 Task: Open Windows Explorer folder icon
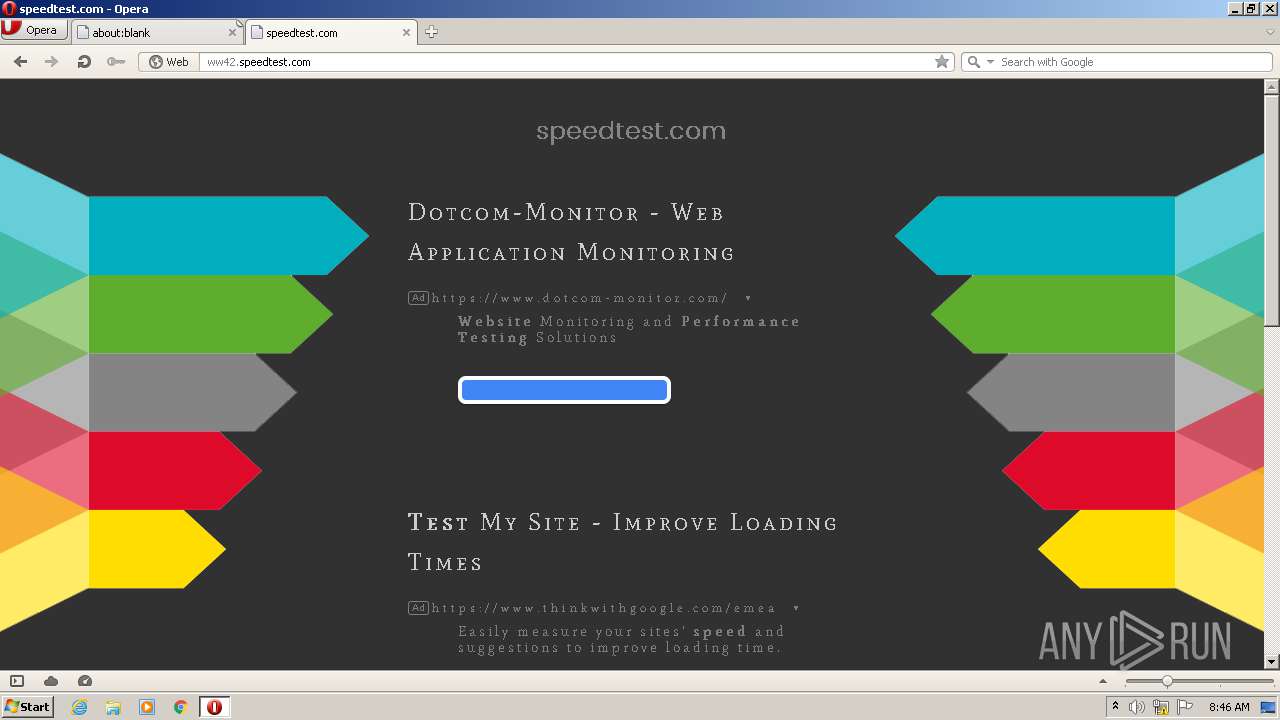click(113, 707)
